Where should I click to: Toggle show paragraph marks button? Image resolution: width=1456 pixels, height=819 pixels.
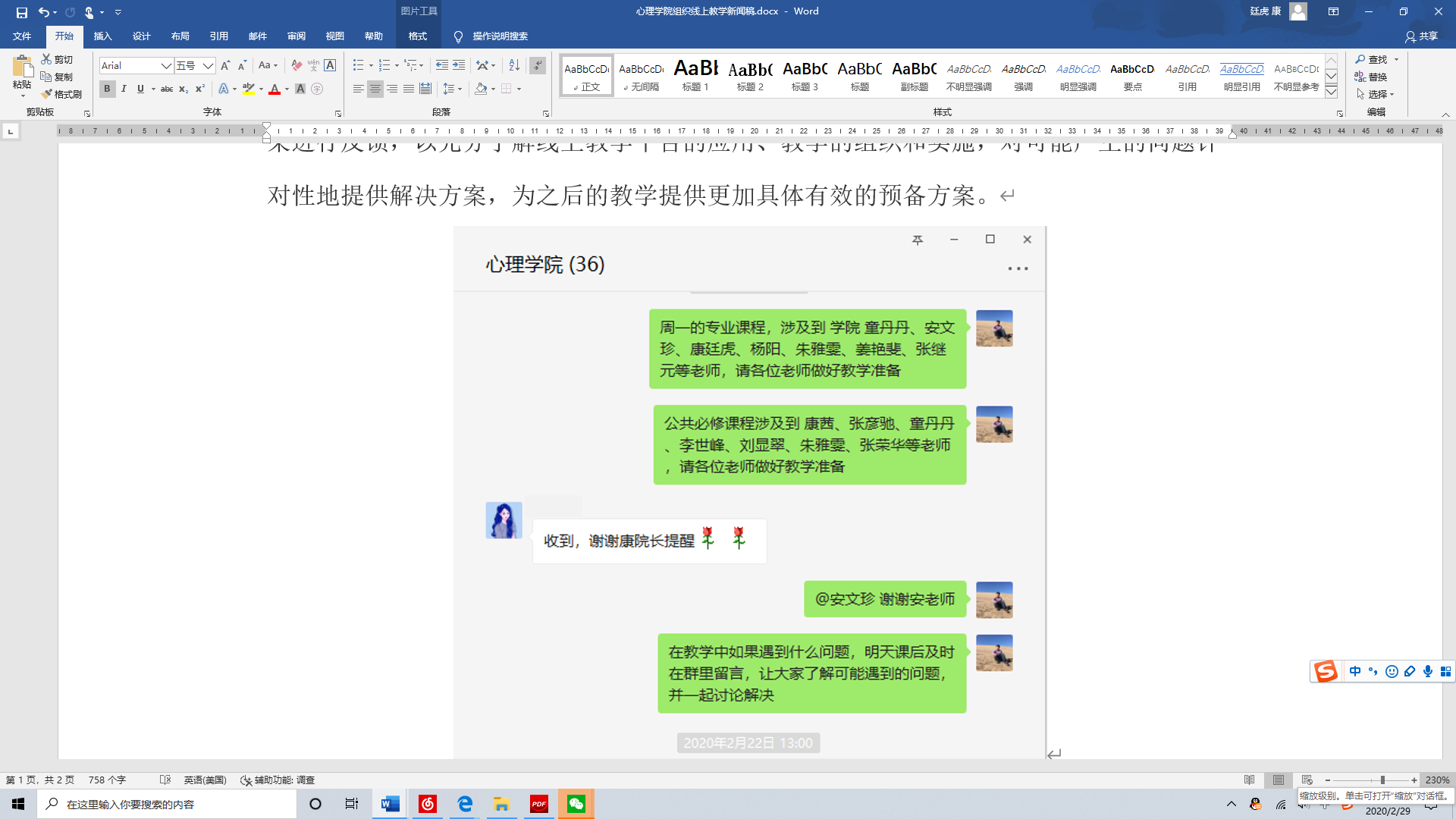538,66
